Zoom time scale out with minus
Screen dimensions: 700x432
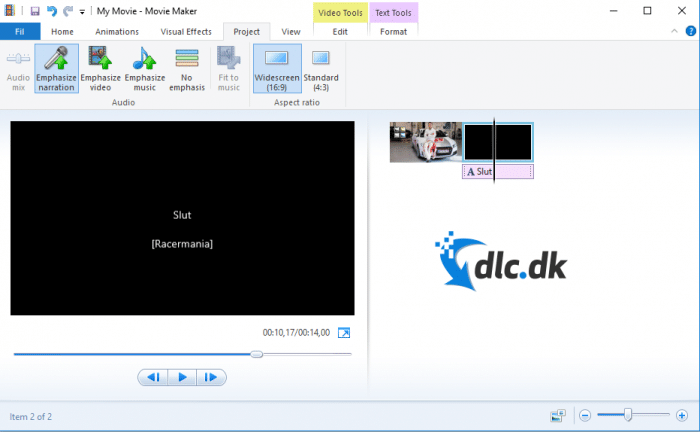click(x=585, y=416)
